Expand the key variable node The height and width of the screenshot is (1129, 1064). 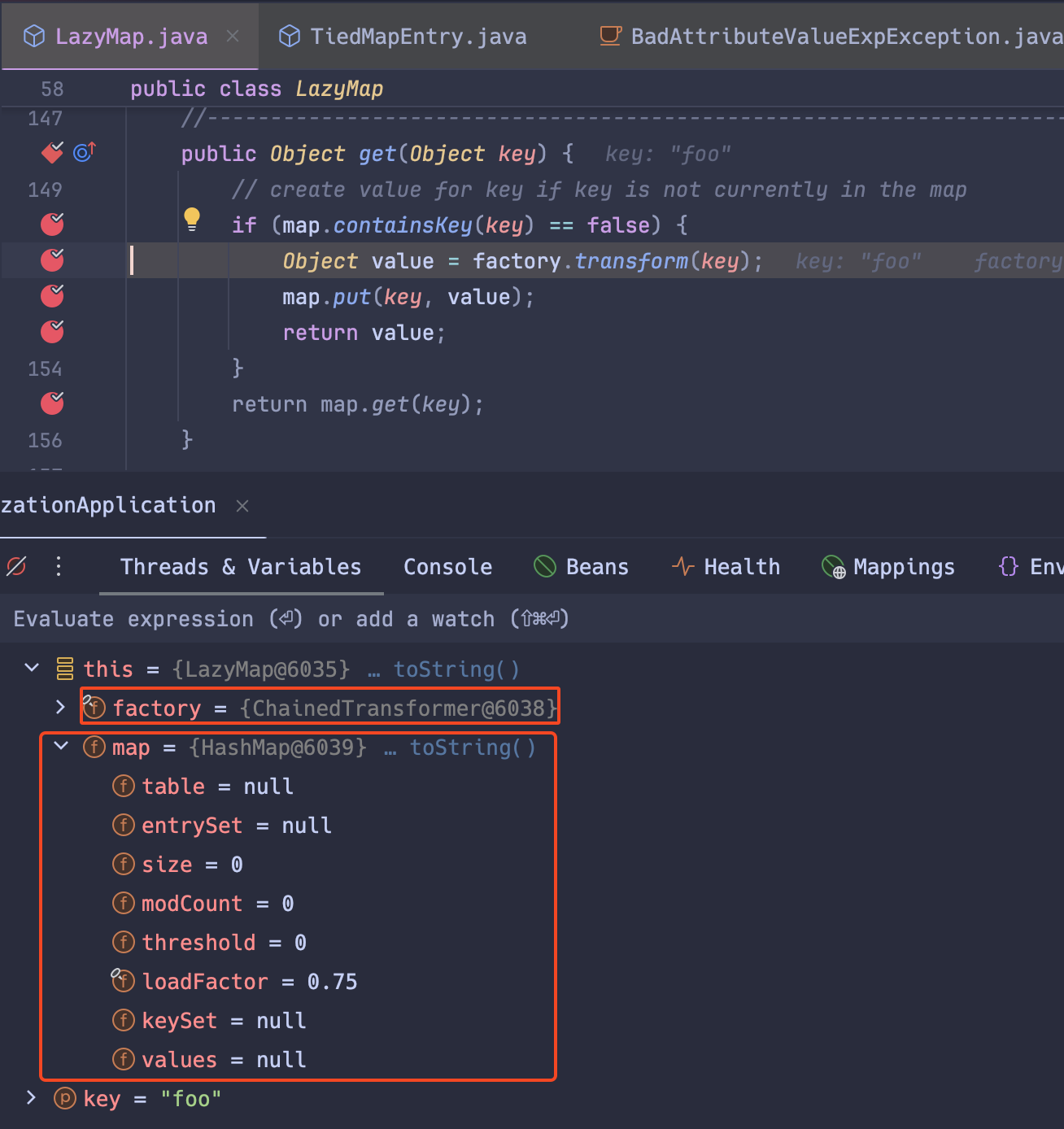click(31, 1098)
